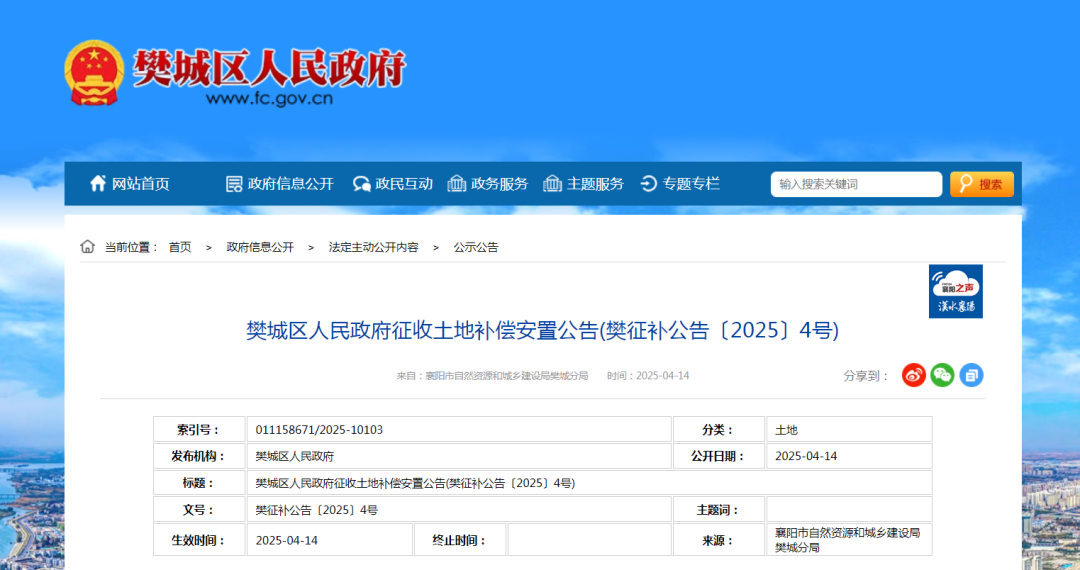Image resolution: width=1080 pixels, height=570 pixels.
Task: Click the orange 搜索 button
Action: [x=982, y=184]
